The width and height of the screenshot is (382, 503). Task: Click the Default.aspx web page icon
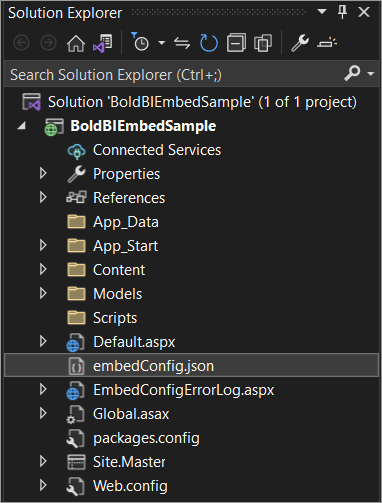(75, 342)
